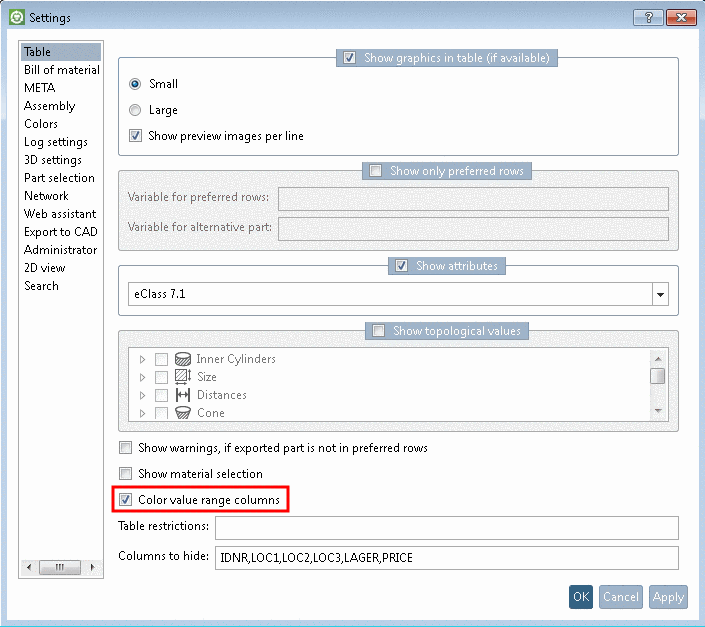The height and width of the screenshot is (627, 705).
Task: Click the Inner Cylinders icon
Action: click(x=183, y=359)
